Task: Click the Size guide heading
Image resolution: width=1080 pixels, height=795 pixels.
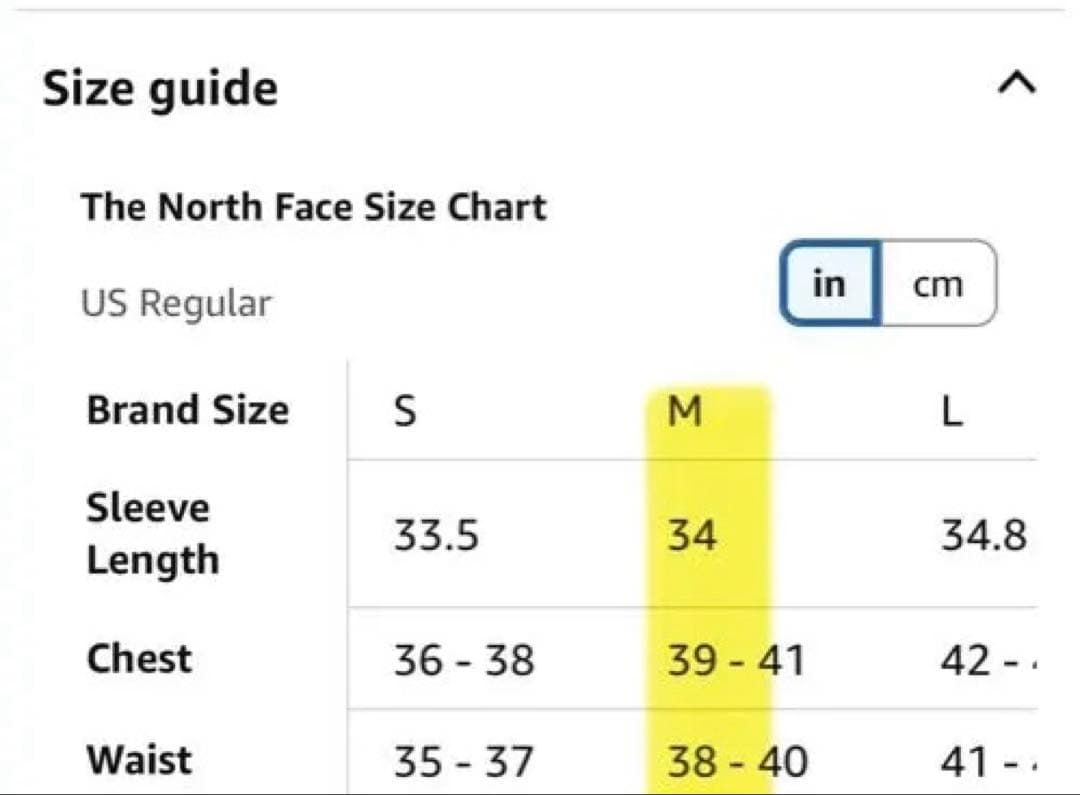Action: [160, 89]
